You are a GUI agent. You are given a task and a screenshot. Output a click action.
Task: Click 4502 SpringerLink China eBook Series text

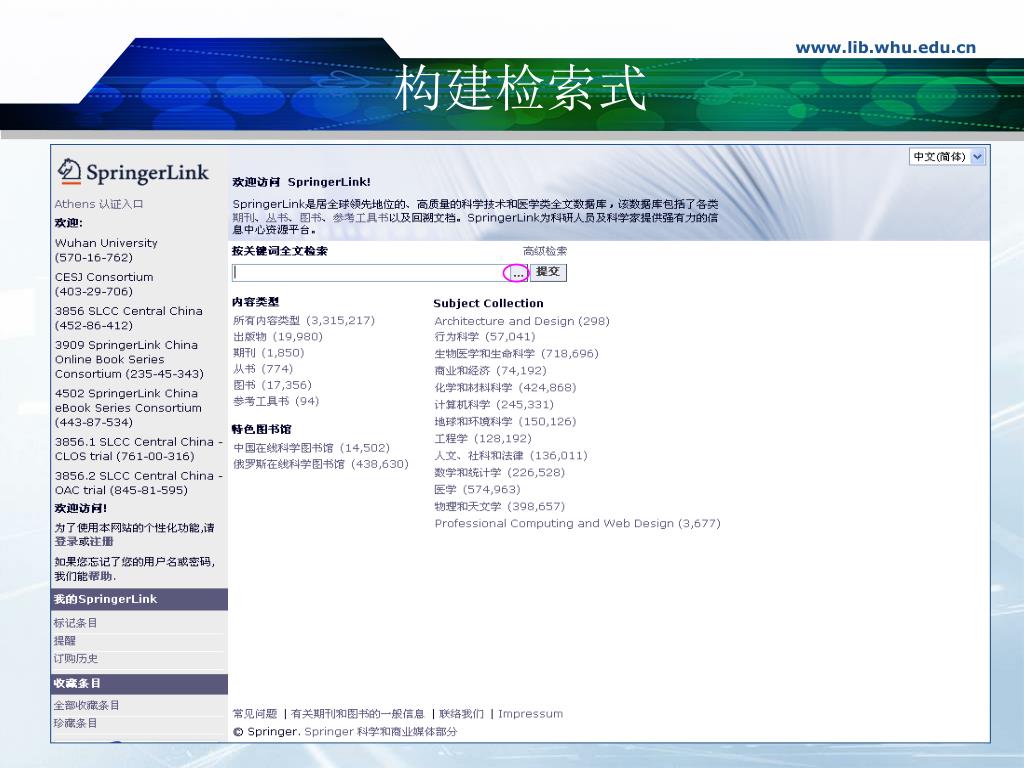point(128,408)
